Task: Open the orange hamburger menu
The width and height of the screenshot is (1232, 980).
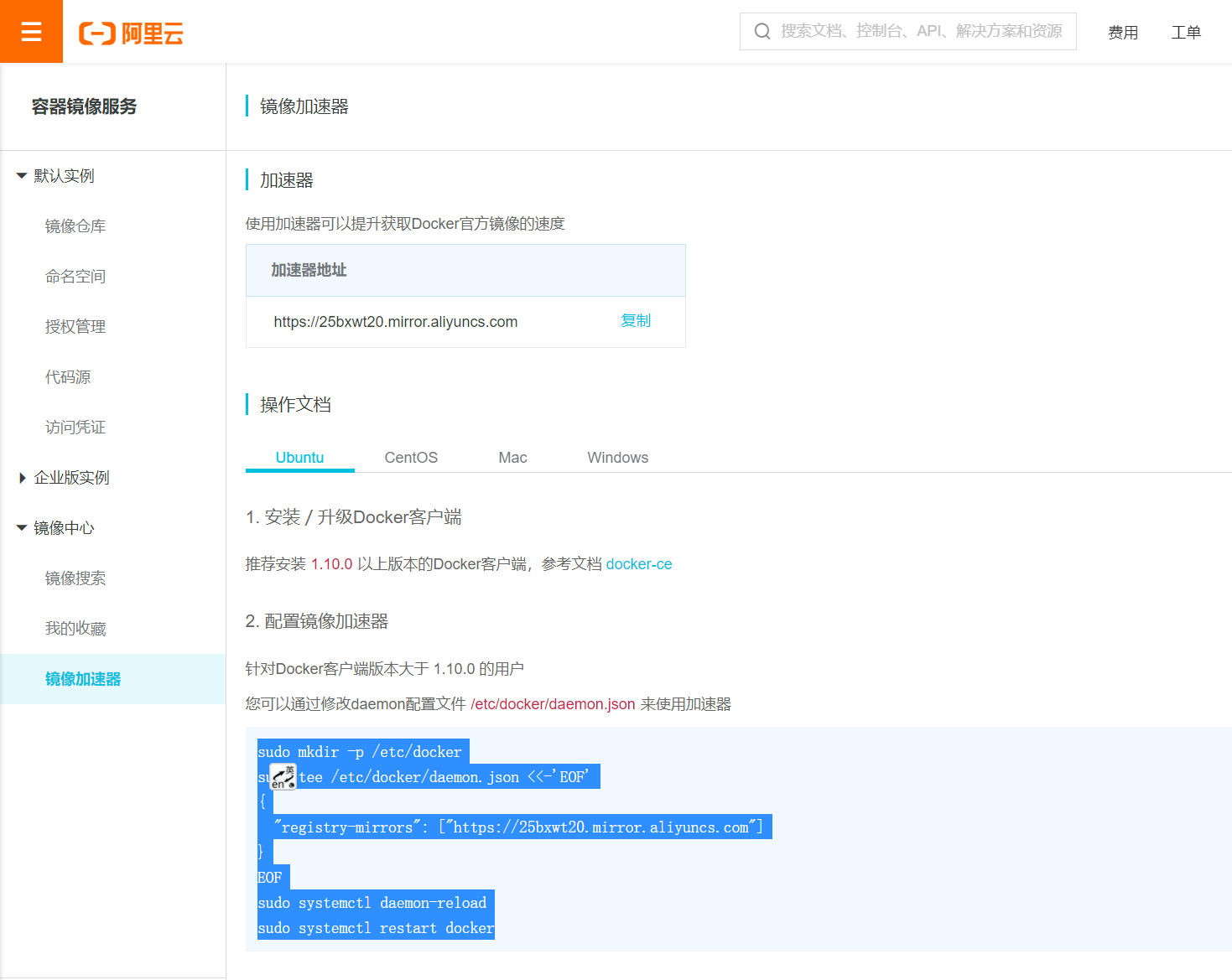Action: point(31,31)
